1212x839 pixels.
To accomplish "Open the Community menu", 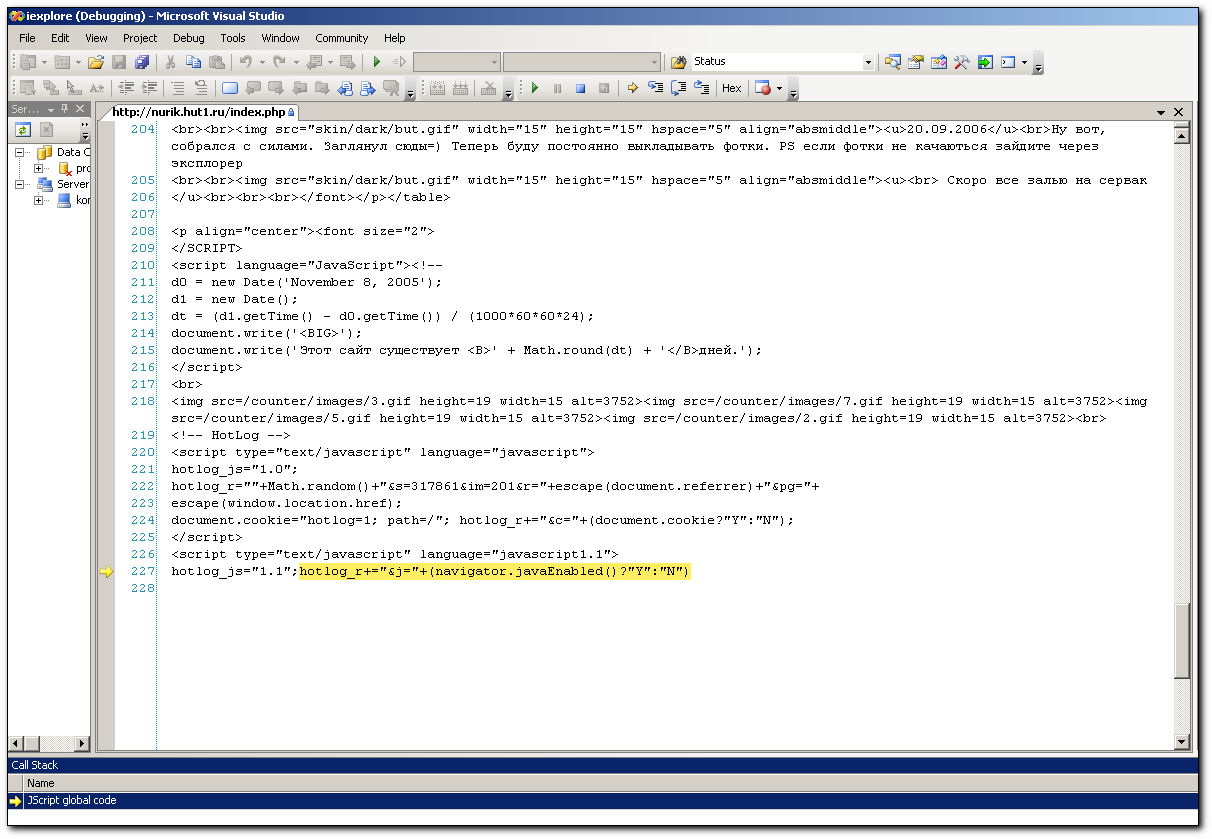I will tap(342, 38).
